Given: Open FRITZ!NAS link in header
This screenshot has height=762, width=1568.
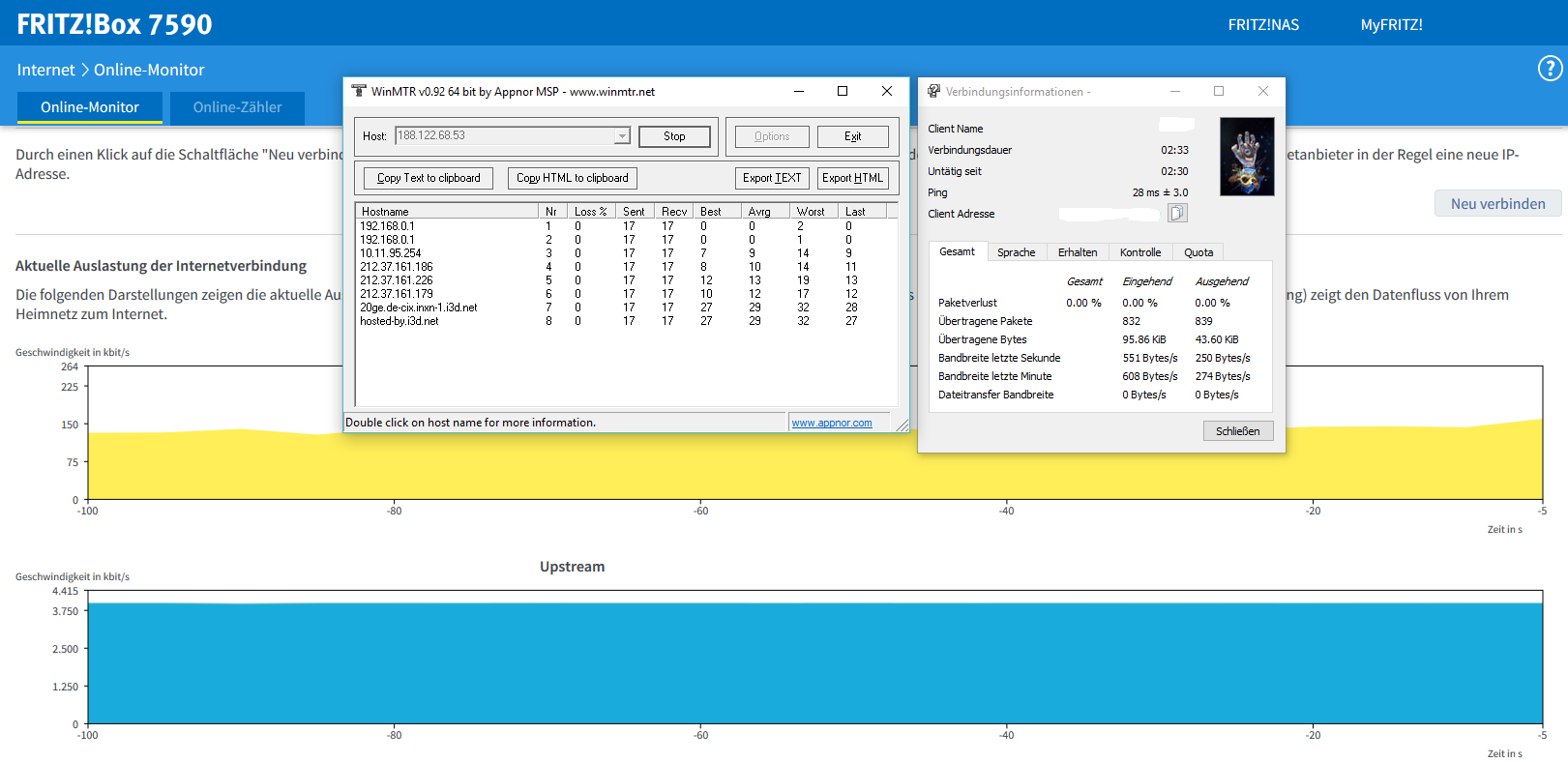Looking at the screenshot, I should [x=1263, y=25].
